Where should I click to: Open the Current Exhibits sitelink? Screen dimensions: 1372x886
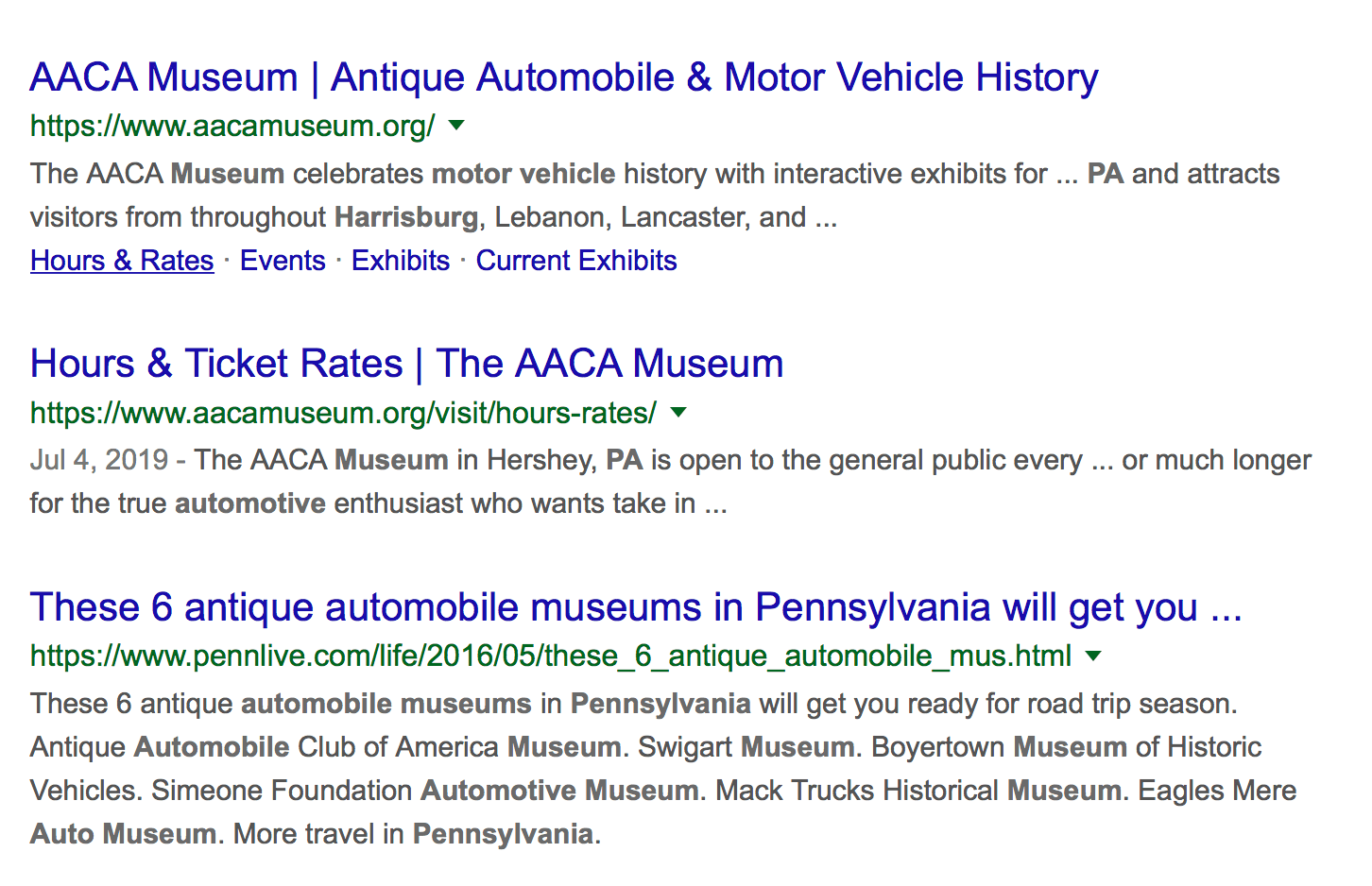[576, 261]
